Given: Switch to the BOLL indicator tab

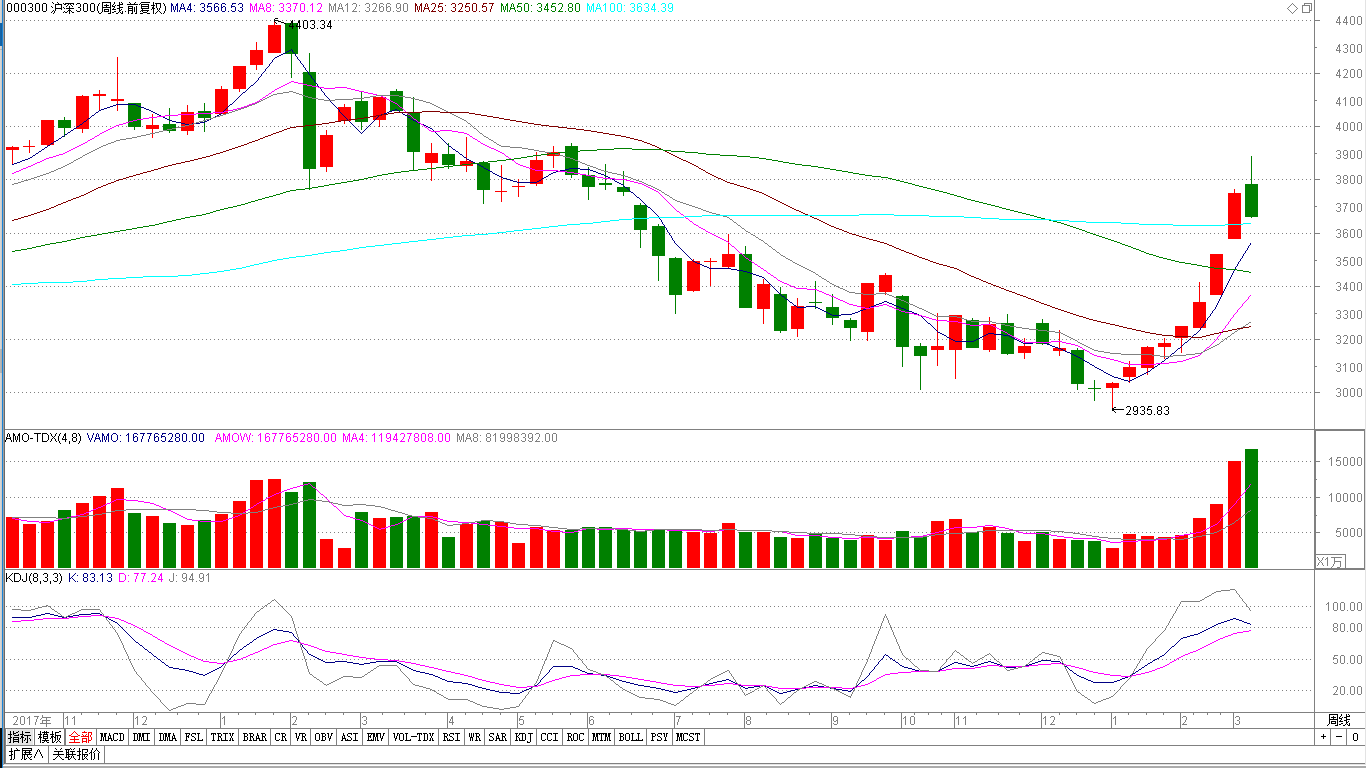Looking at the screenshot, I should [x=630, y=737].
